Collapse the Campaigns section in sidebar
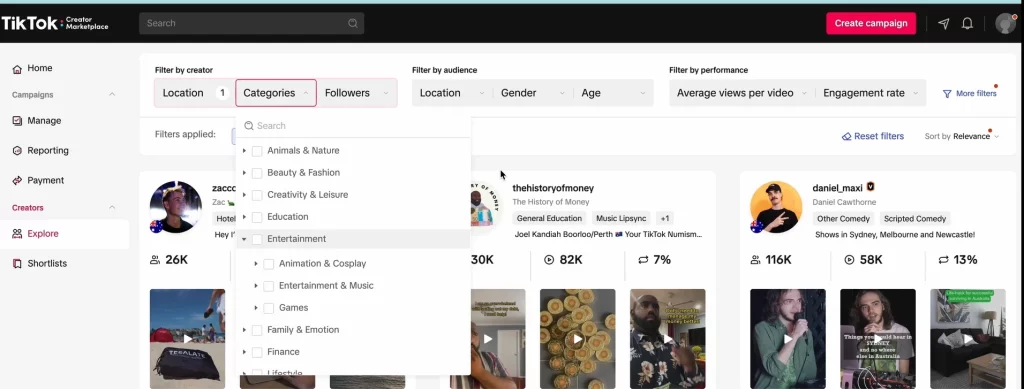 click(112, 95)
